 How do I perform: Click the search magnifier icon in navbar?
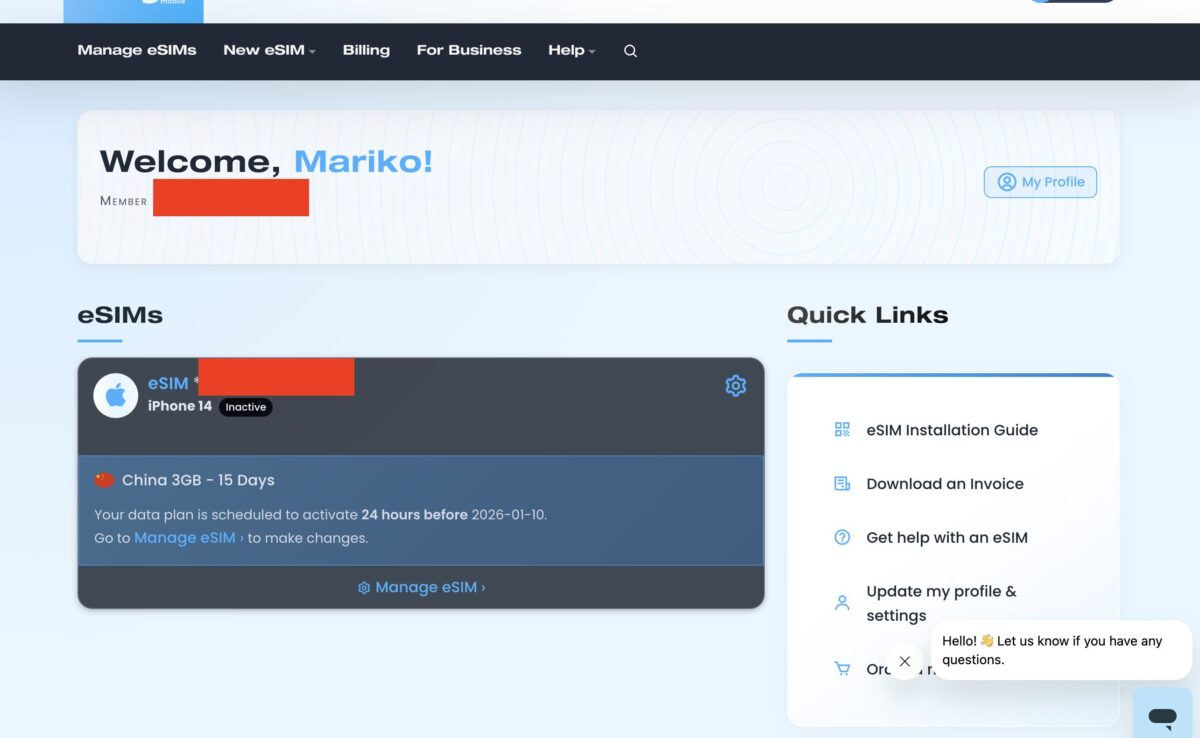(630, 51)
